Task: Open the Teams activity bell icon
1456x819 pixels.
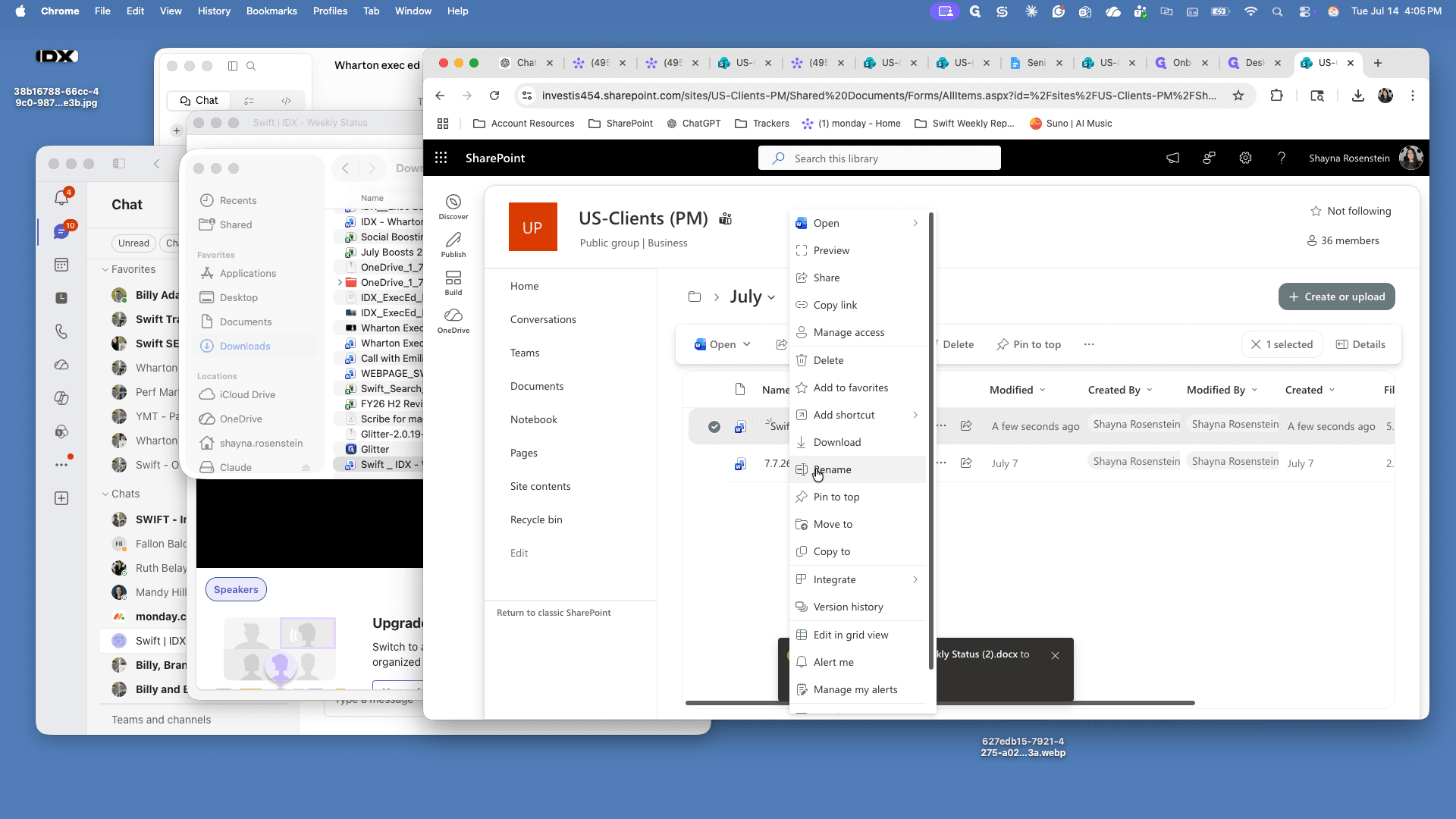Action: click(x=61, y=197)
